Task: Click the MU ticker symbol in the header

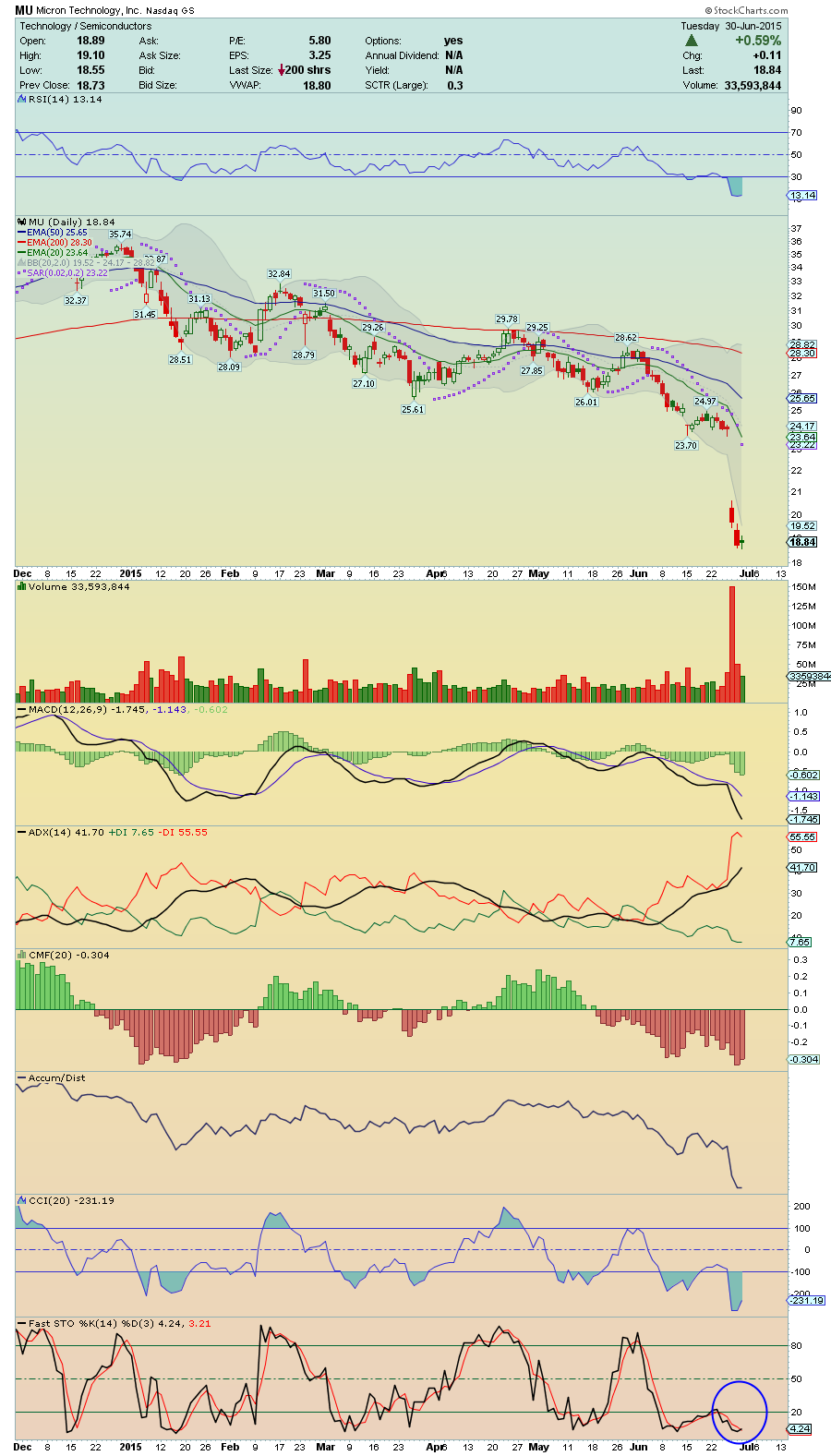Action: pos(24,10)
